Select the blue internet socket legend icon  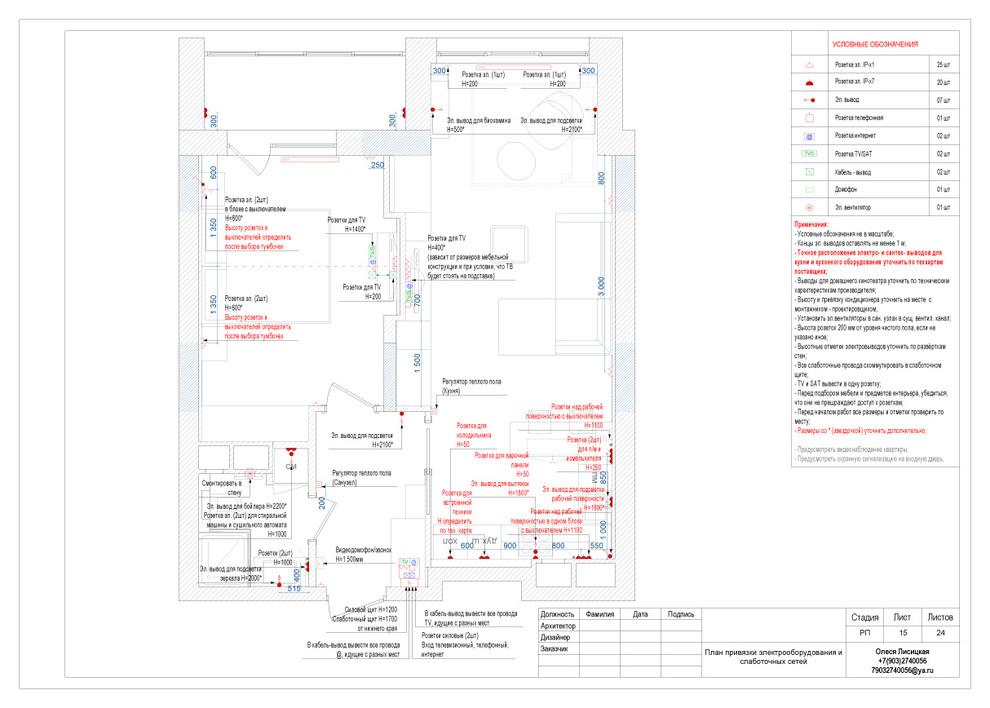point(811,135)
